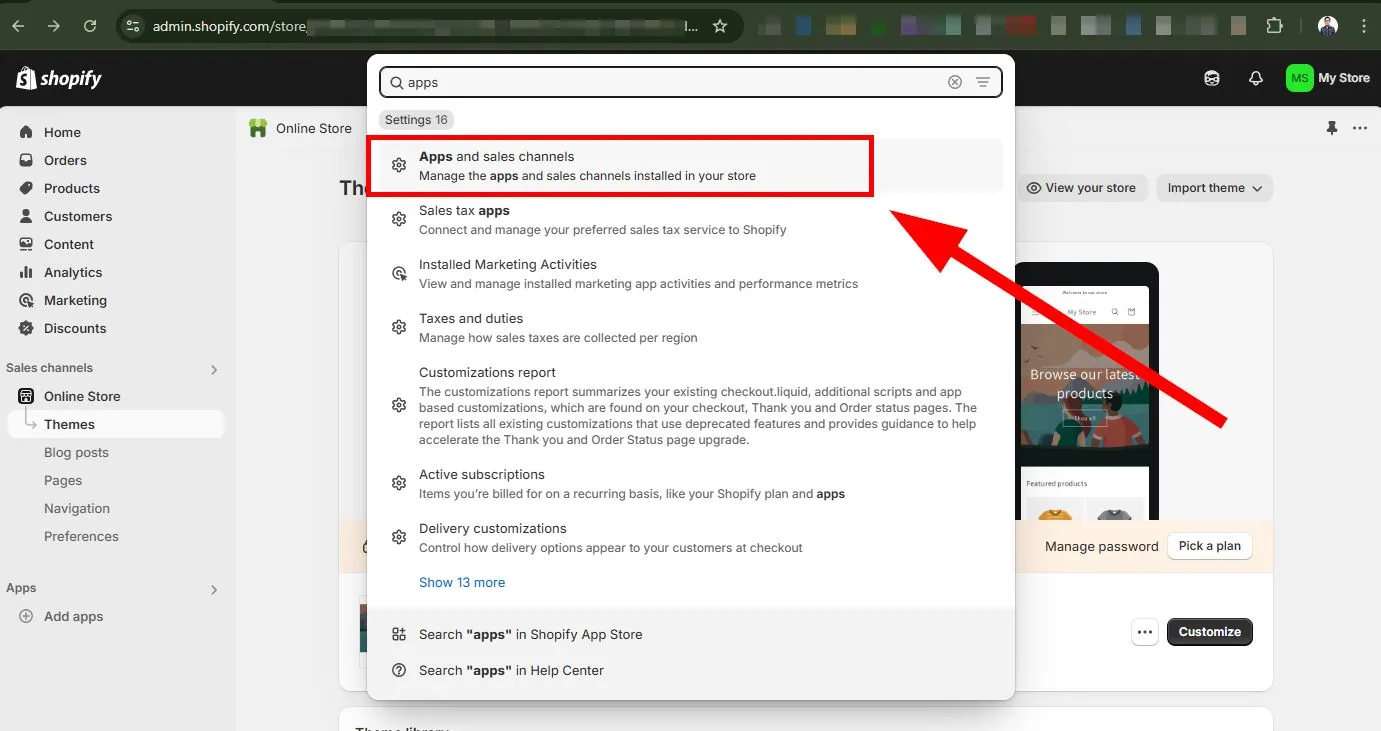
Task: Open the Import theme dropdown
Action: [1214, 187]
